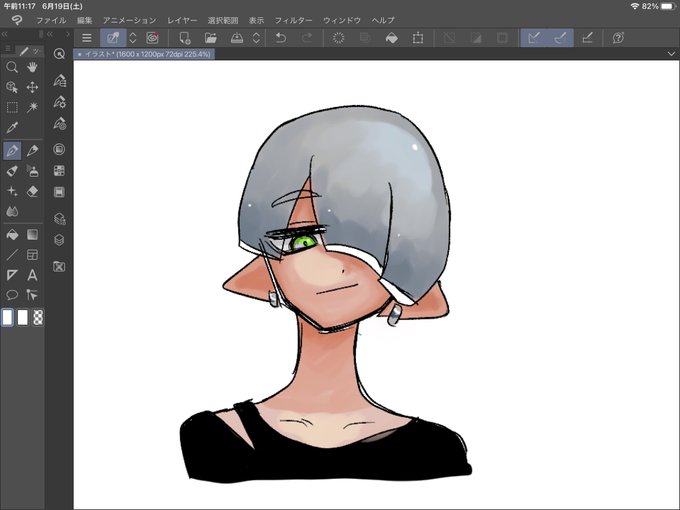Select the Pencil tool
This screenshot has width=680, height=510.
coord(32,150)
